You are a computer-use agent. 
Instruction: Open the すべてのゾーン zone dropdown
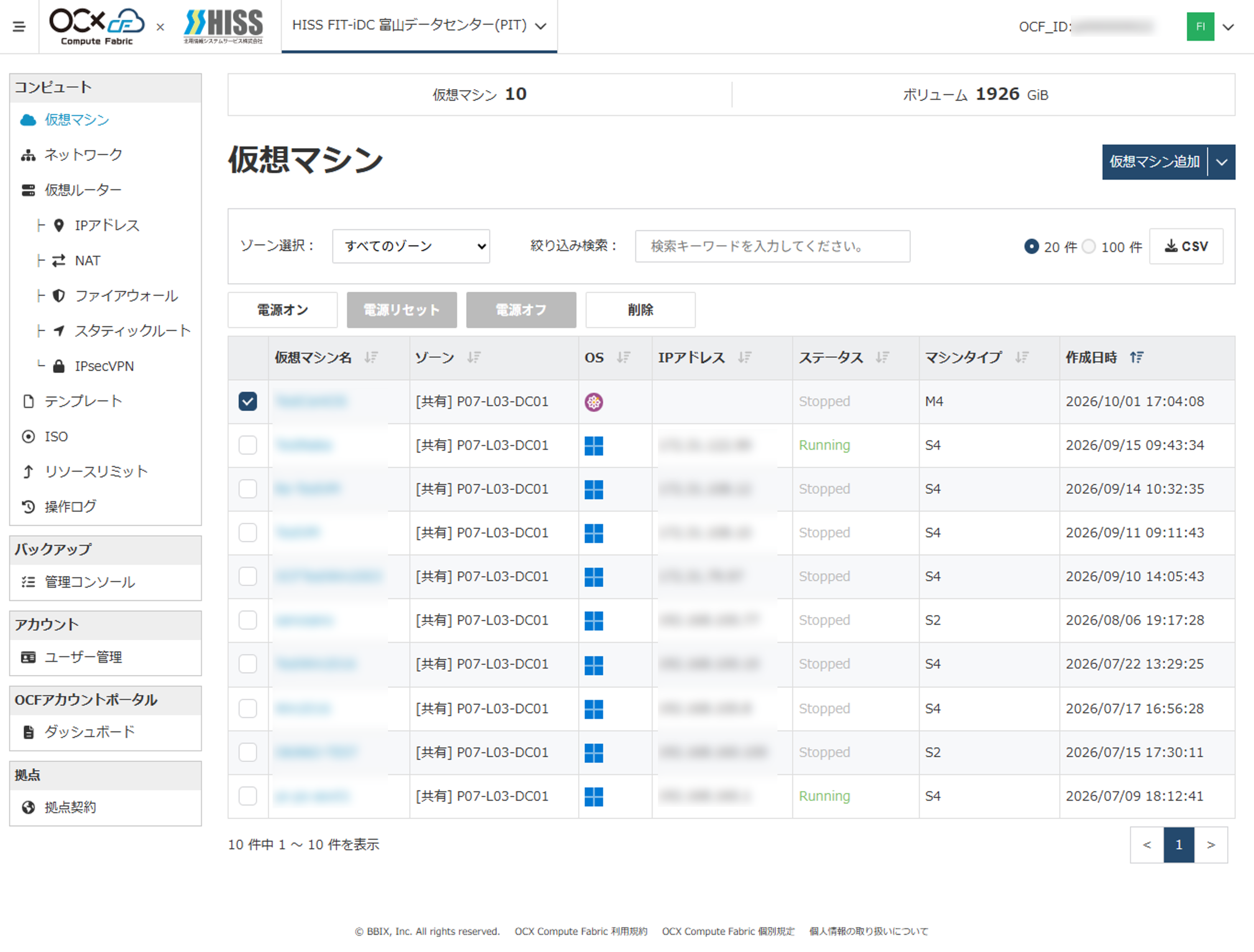(411, 246)
